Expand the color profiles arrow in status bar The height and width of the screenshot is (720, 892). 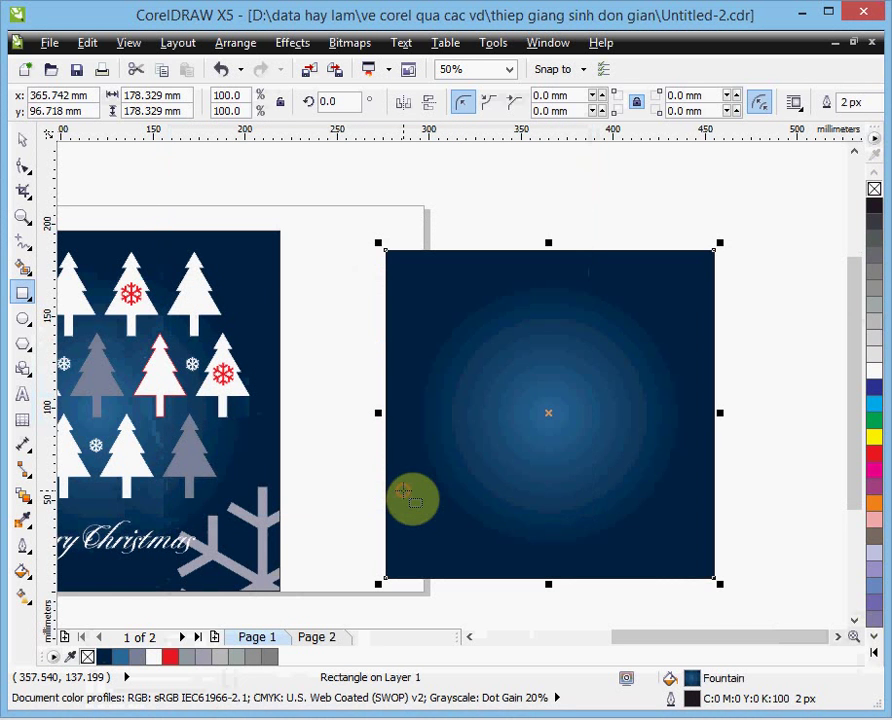(x=558, y=697)
